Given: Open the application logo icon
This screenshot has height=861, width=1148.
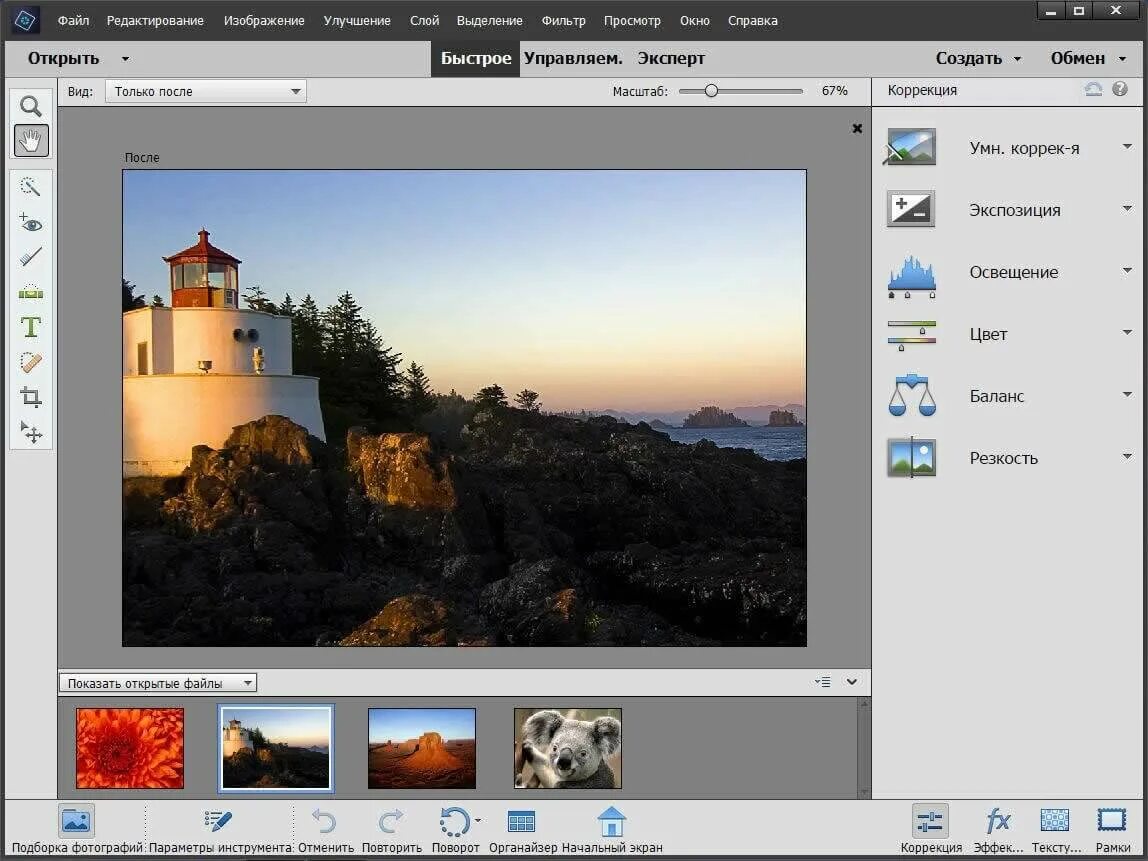Looking at the screenshot, I should click(24, 20).
